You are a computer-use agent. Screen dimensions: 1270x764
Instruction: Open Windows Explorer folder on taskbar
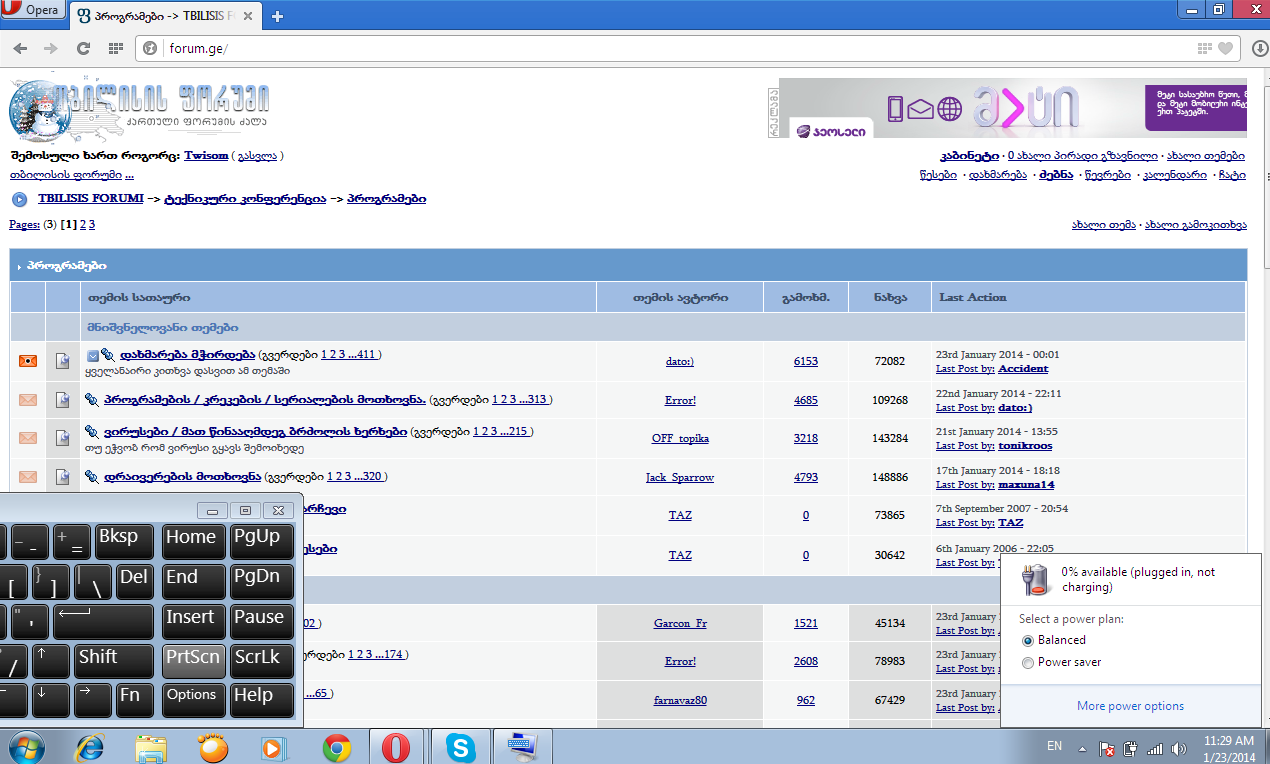[152, 747]
